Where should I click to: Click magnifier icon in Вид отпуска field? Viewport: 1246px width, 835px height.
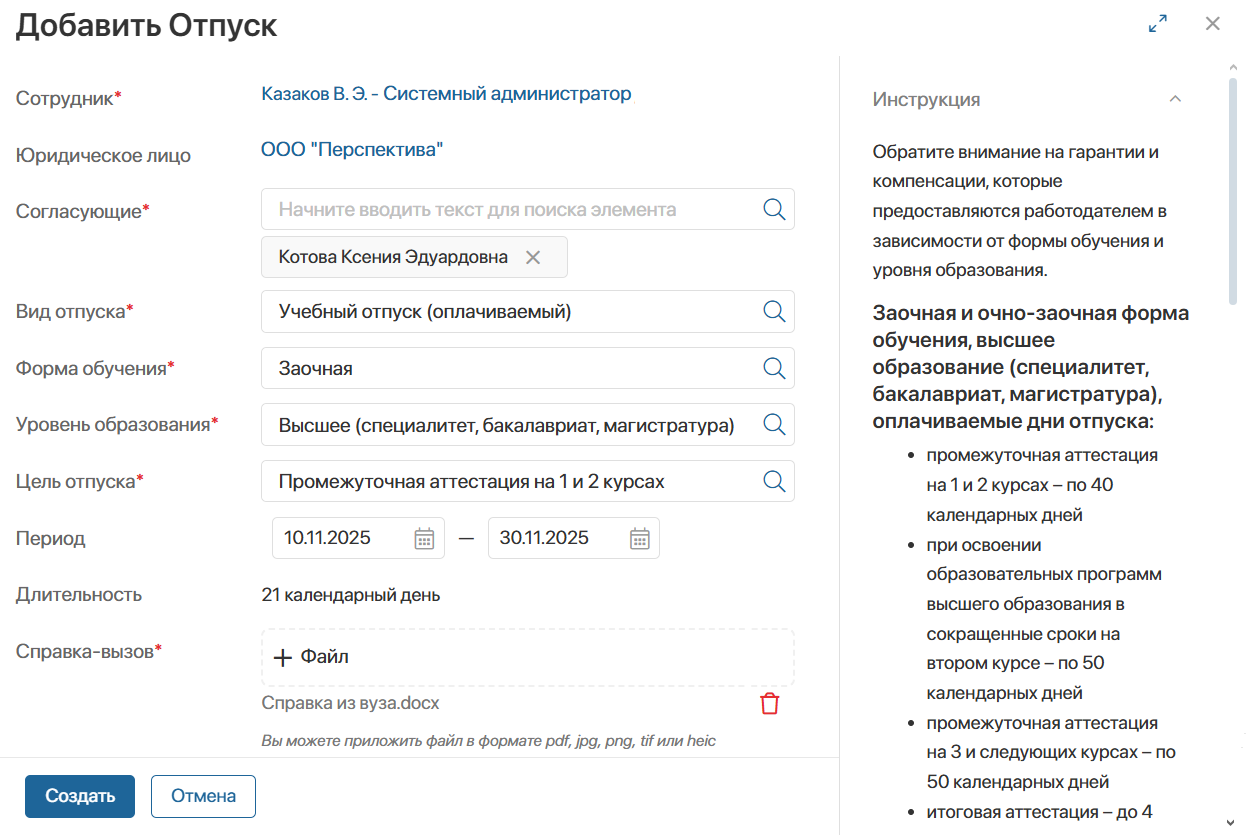[x=774, y=311]
